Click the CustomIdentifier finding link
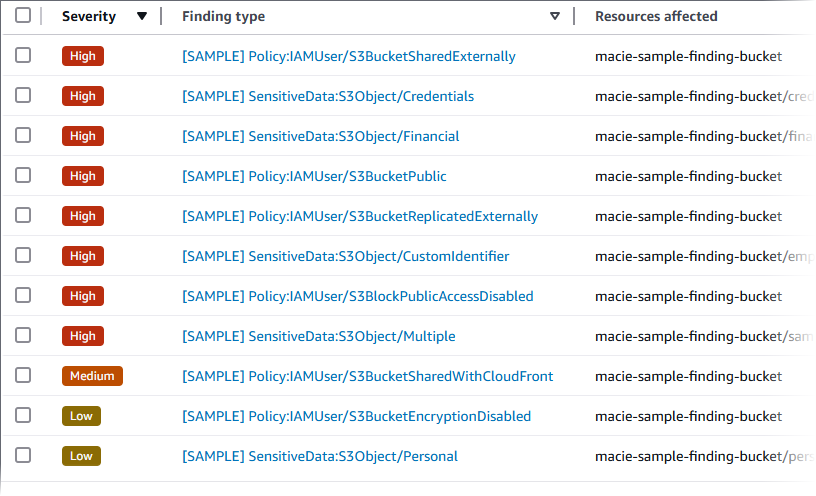The height and width of the screenshot is (496, 816). click(x=345, y=257)
